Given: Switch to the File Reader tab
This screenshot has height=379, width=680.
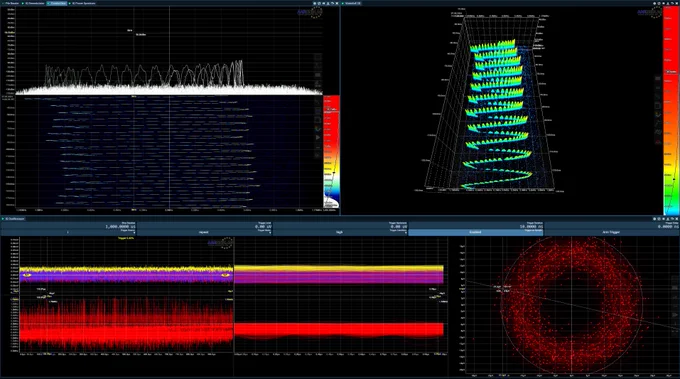Looking at the screenshot, I should [x=11, y=3].
